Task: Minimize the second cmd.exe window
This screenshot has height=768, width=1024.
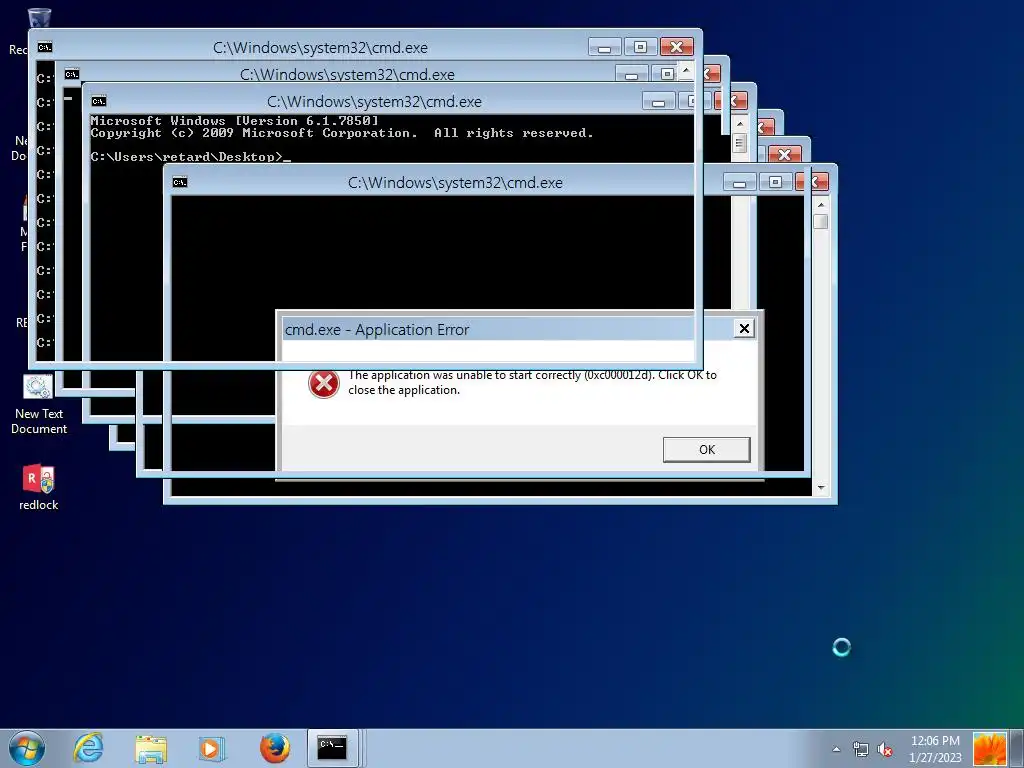Action: coord(631,74)
